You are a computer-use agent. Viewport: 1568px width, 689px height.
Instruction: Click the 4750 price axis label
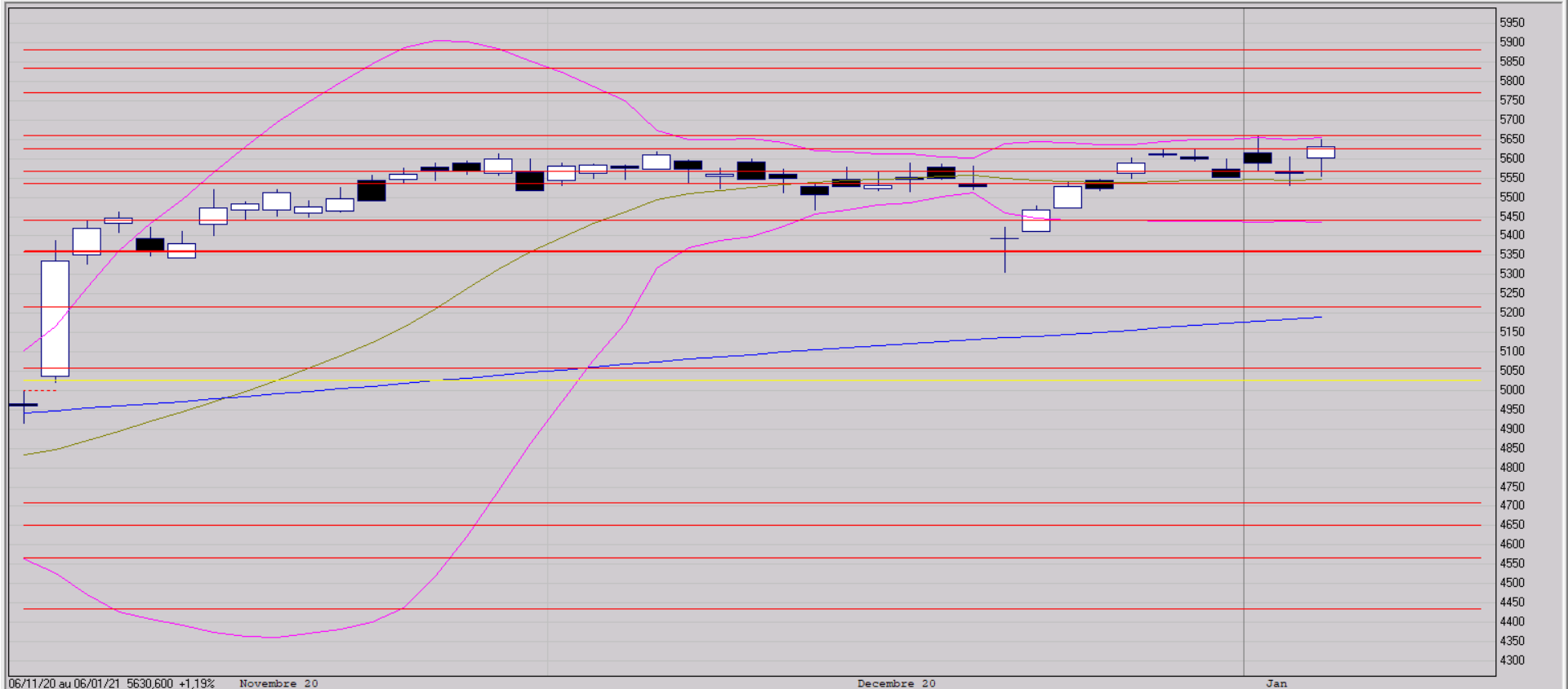click(x=1512, y=487)
